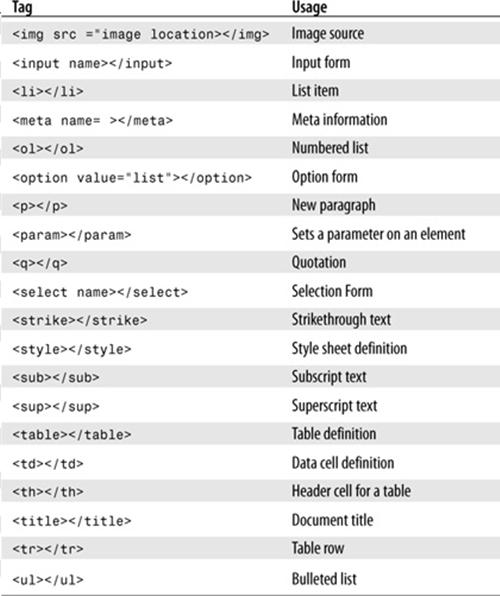The image size is (500, 596).
Task: Click the 'Subscript text' usage cell
Action: point(329,377)
